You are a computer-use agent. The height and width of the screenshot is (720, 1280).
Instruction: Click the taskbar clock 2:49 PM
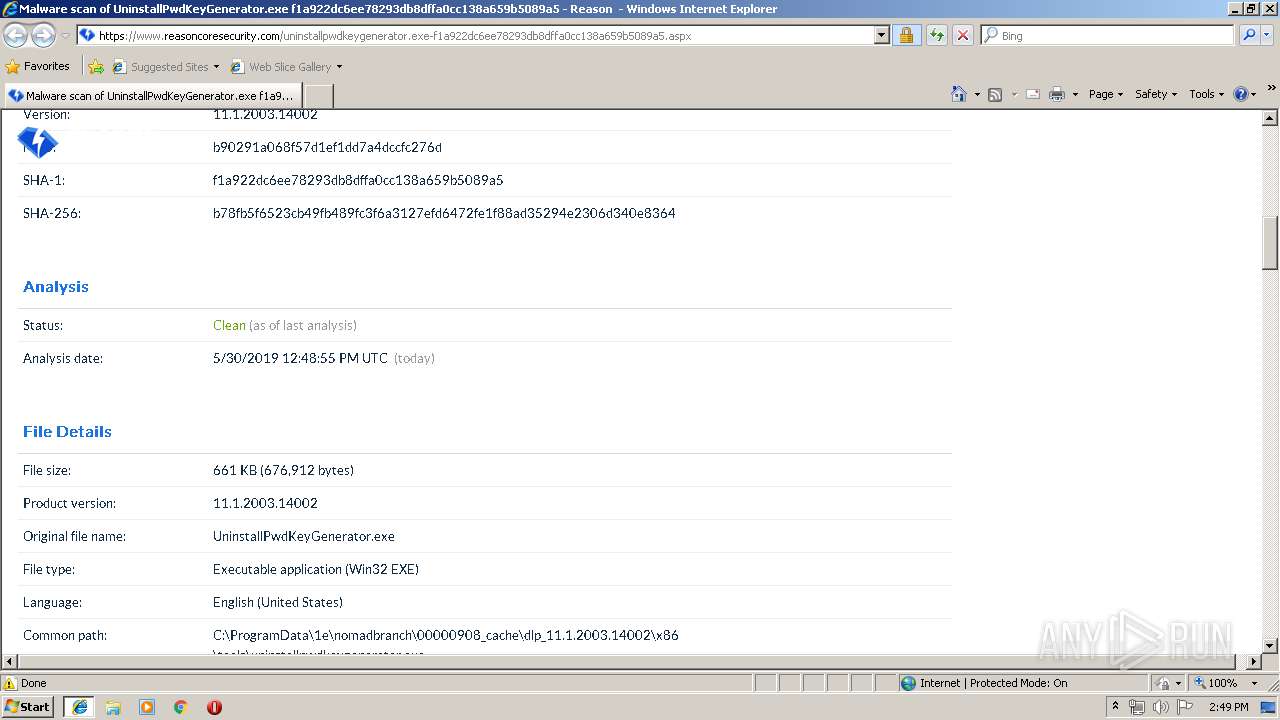(1228, 707)
